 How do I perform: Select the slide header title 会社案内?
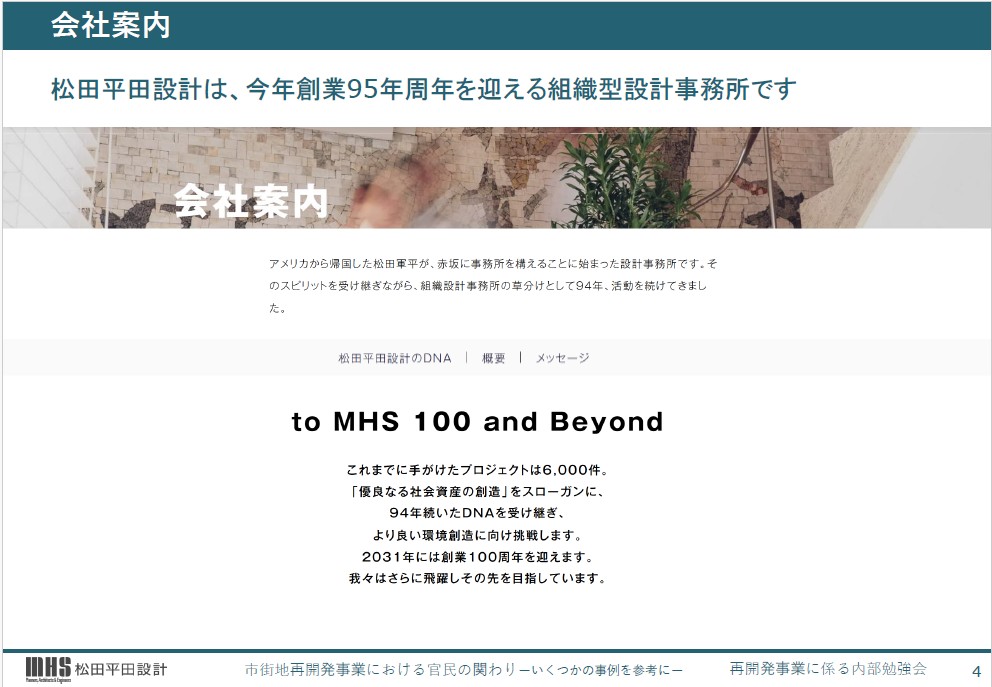[x=111, y=25]
